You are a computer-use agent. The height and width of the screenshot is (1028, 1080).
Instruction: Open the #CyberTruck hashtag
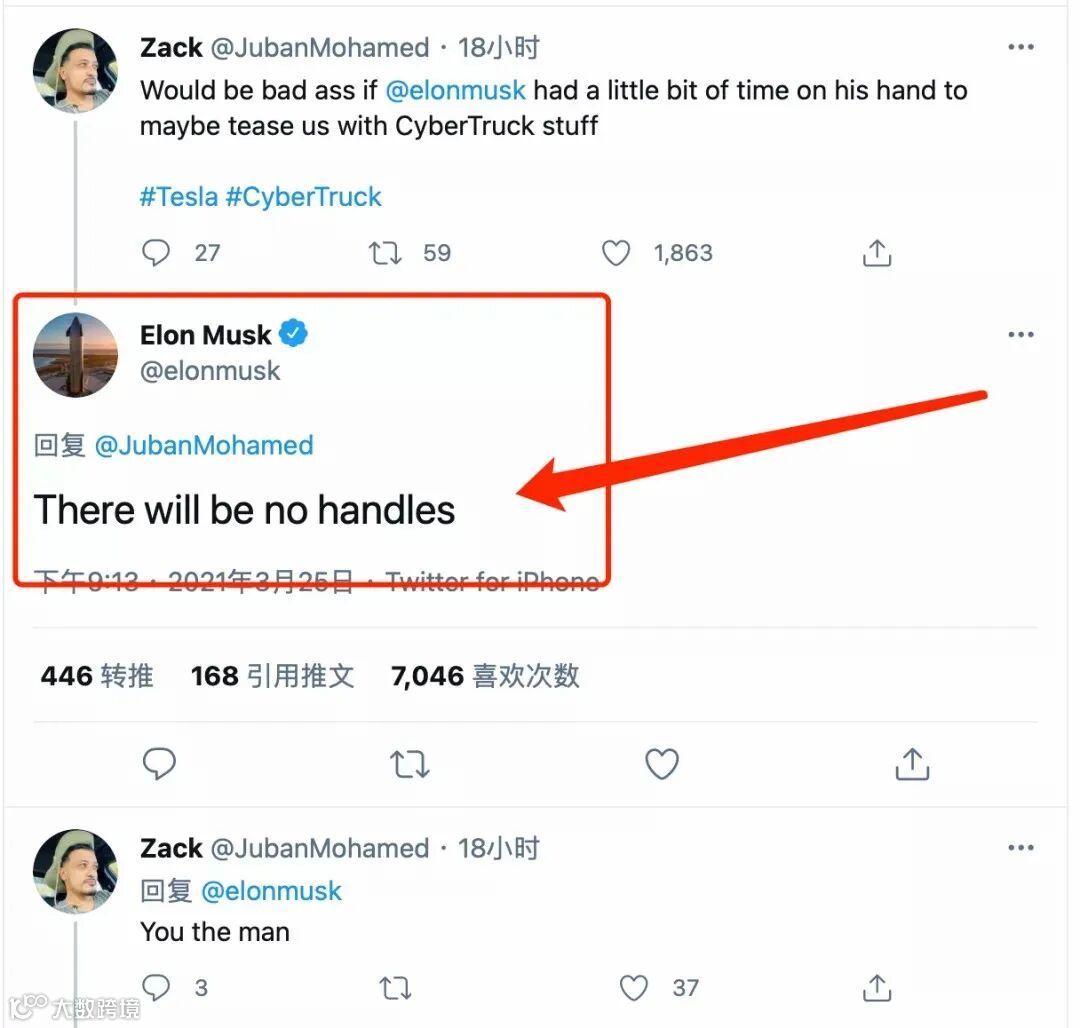[303, 196]
